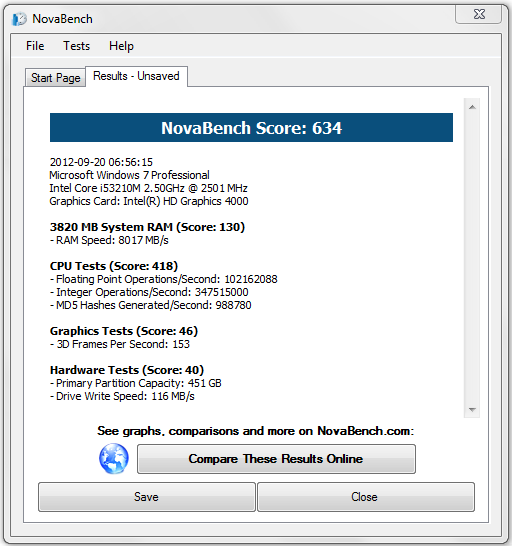Select the Results - Unsaved tab
Image resolution: width=512 pixels, height=546 pixels.
(x=136, y=76)
